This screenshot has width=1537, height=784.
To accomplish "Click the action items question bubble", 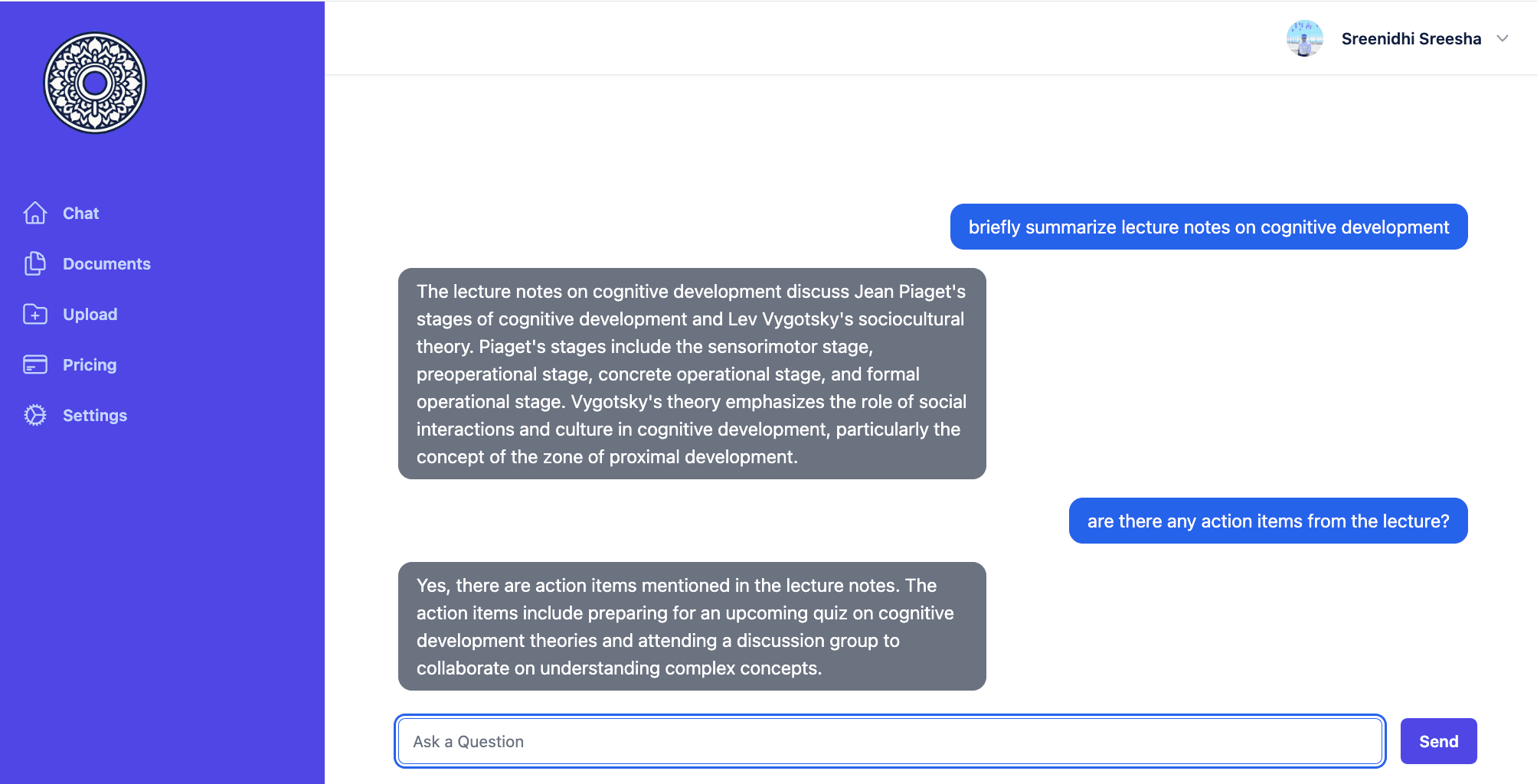I will coord(1268,521).
